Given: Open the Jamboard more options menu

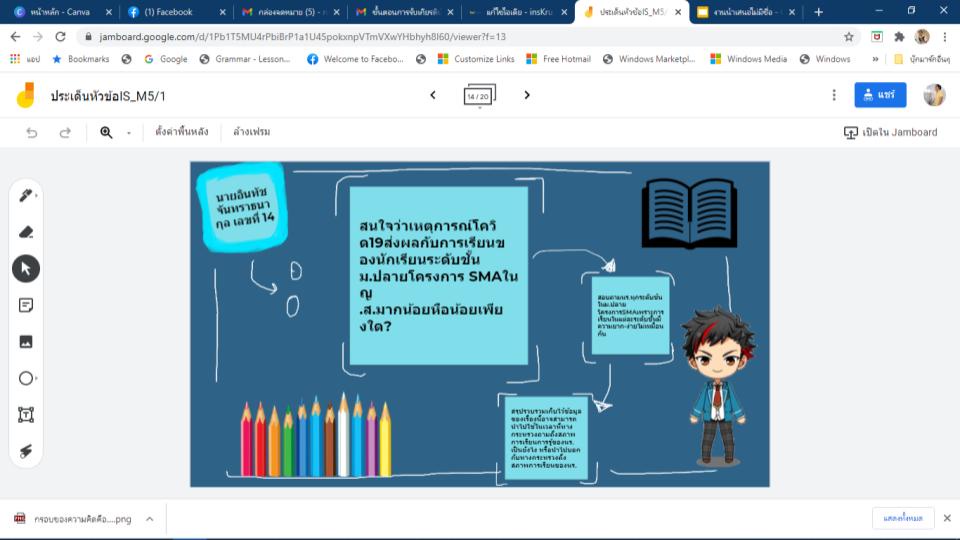Looking at the screenshot, I should 834,95.
